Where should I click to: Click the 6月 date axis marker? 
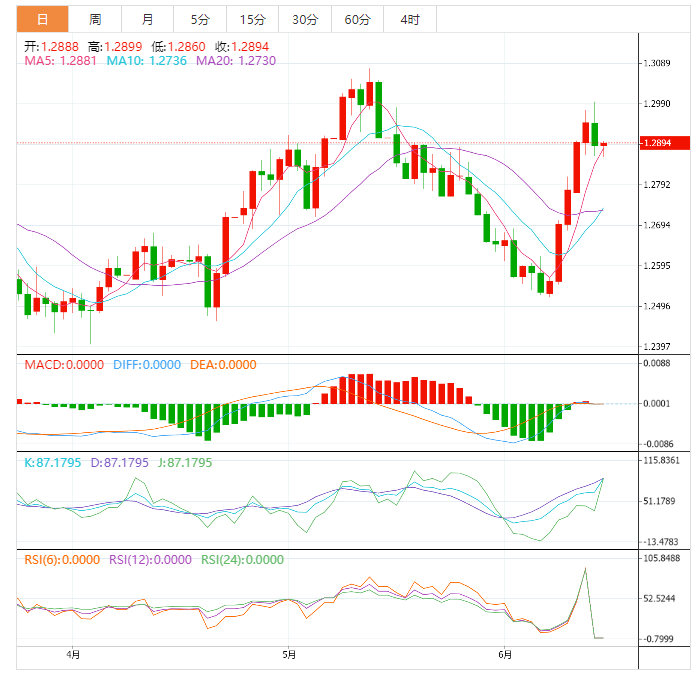(x=505, y=654)
